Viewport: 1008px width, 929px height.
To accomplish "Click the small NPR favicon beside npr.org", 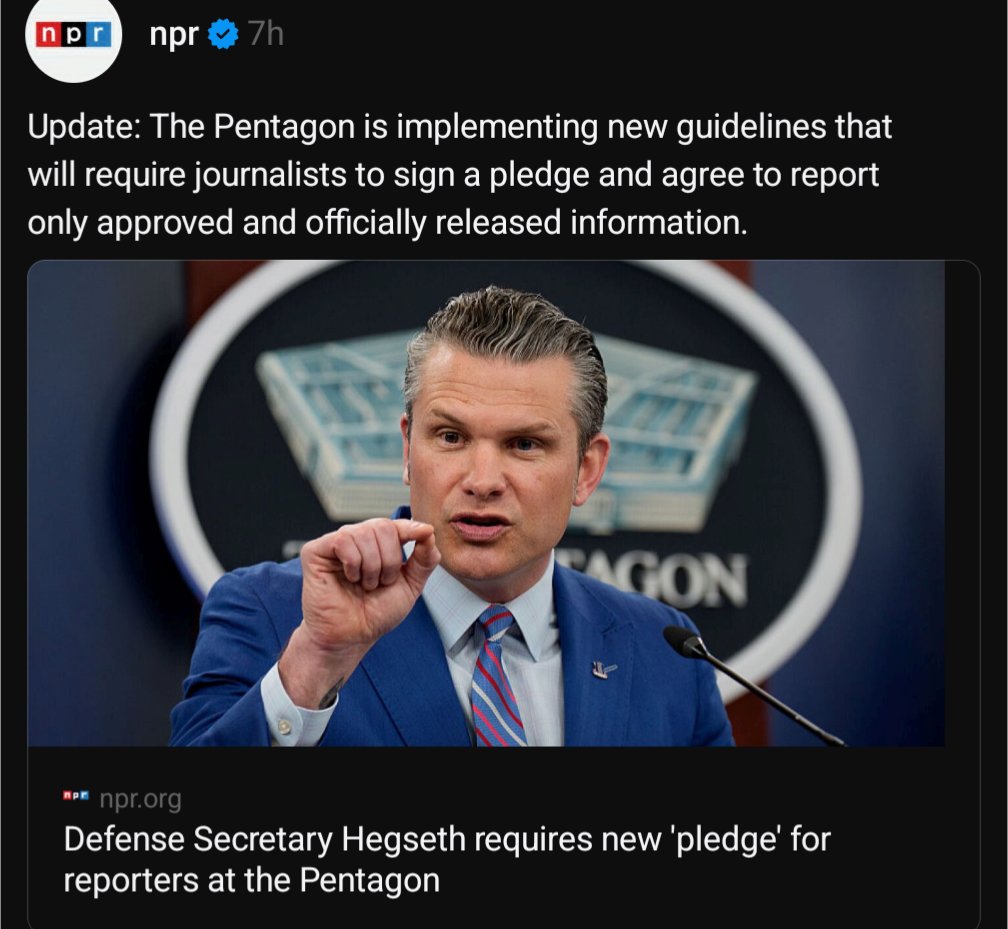I will click(77, 796).
